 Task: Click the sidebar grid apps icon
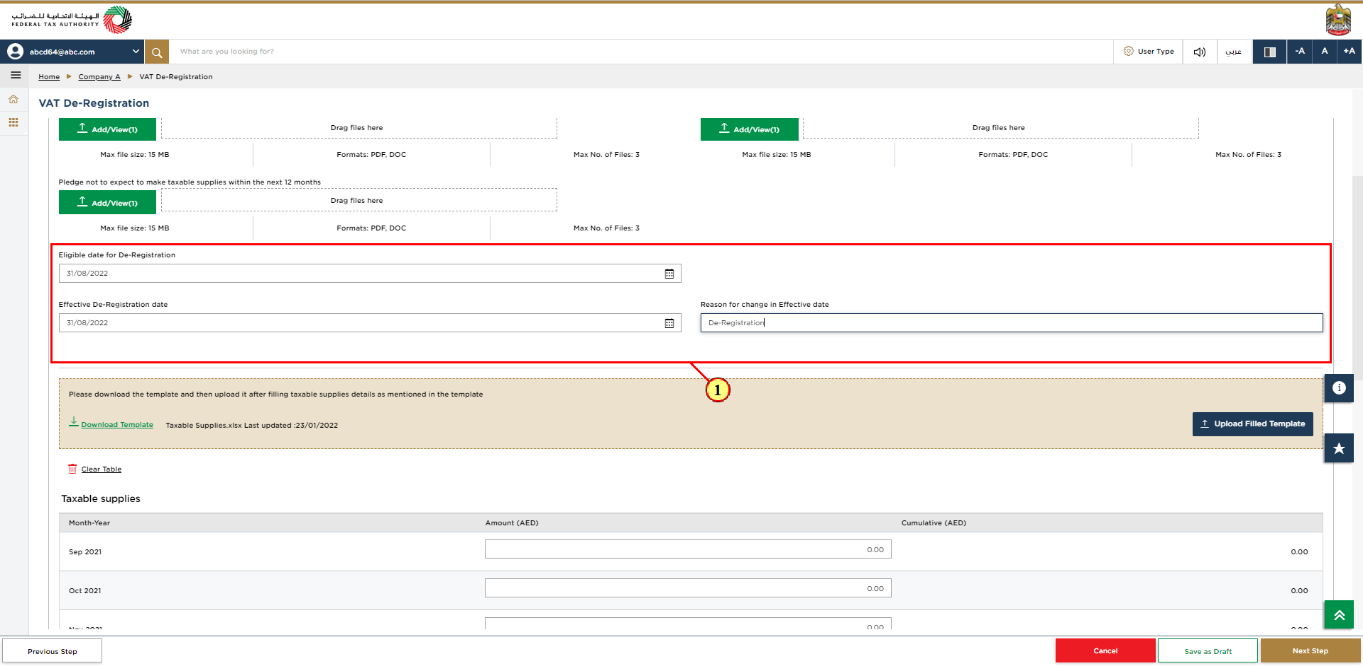tap(14, 122)
